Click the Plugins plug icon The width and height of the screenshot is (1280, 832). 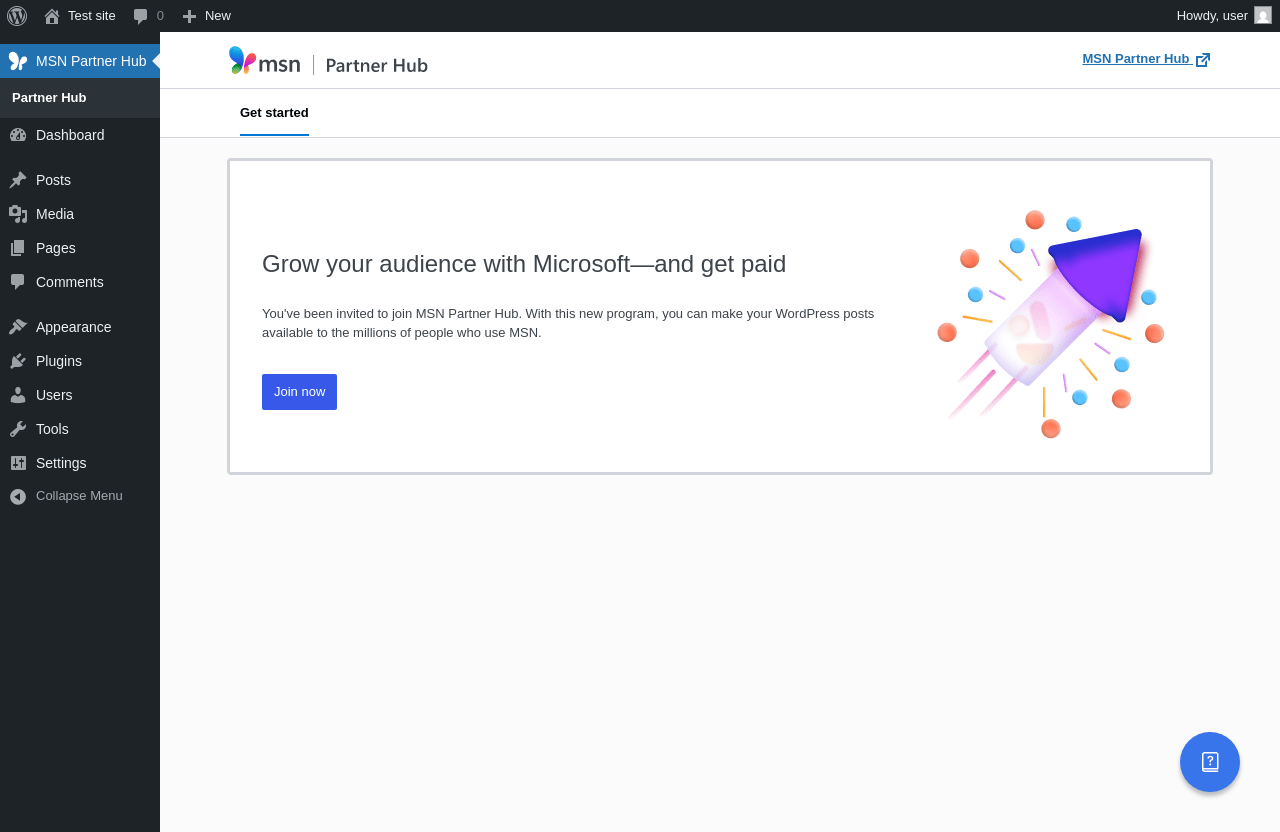[x=18, y=361]
